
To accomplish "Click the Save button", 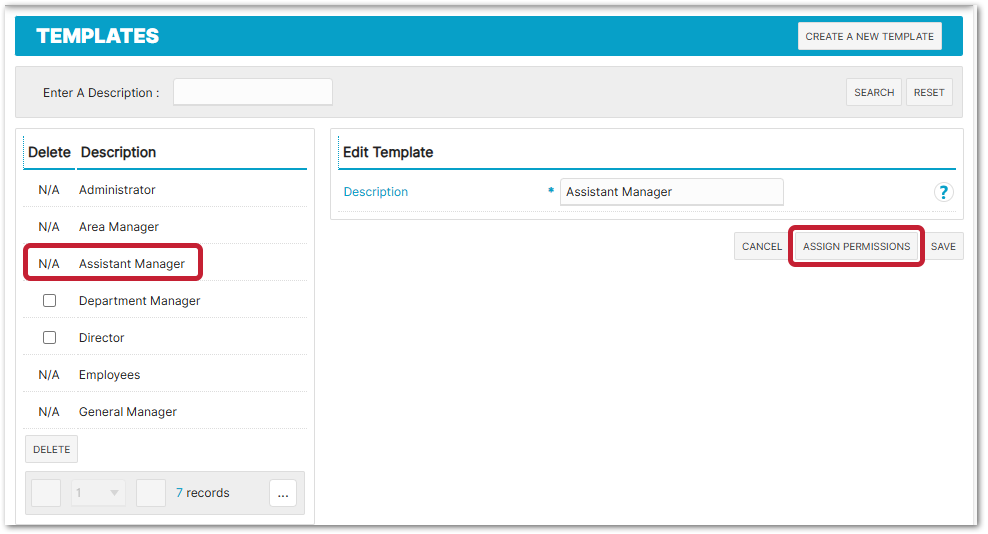I will coord(943,246).
